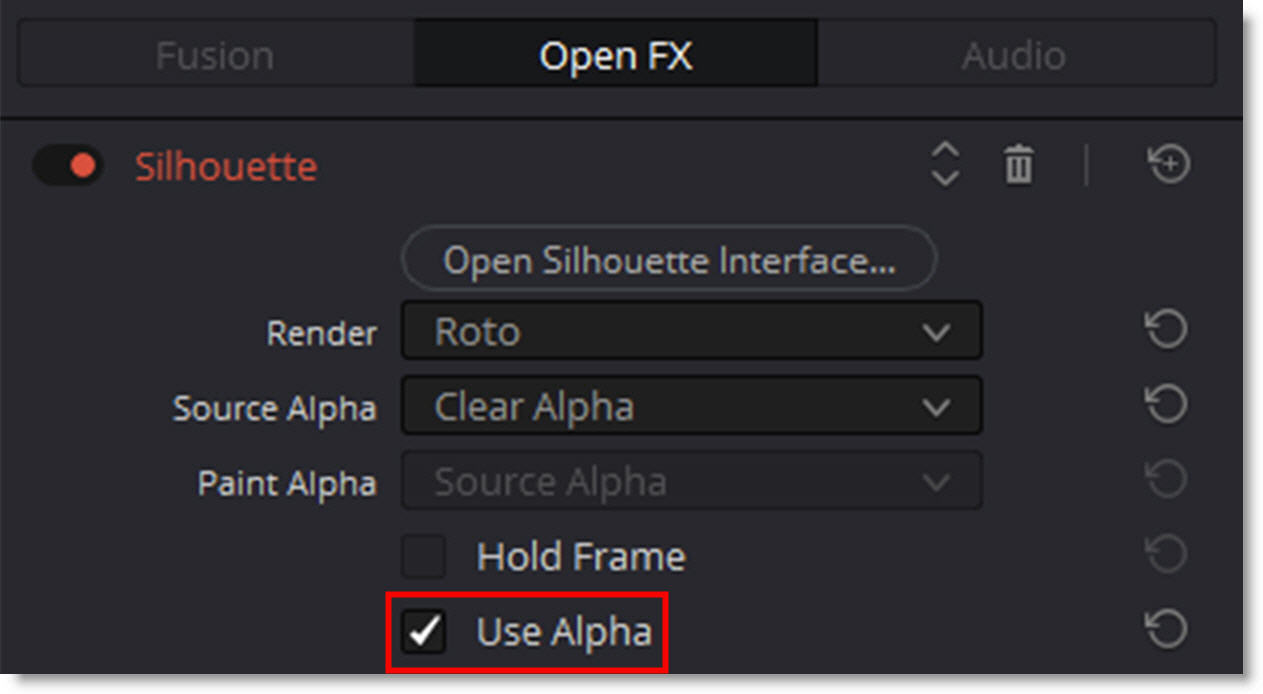The width and height of the screenshot is (1263, 694).
Task: Switch to the Fusion tab
Action: tap(215, 55)
